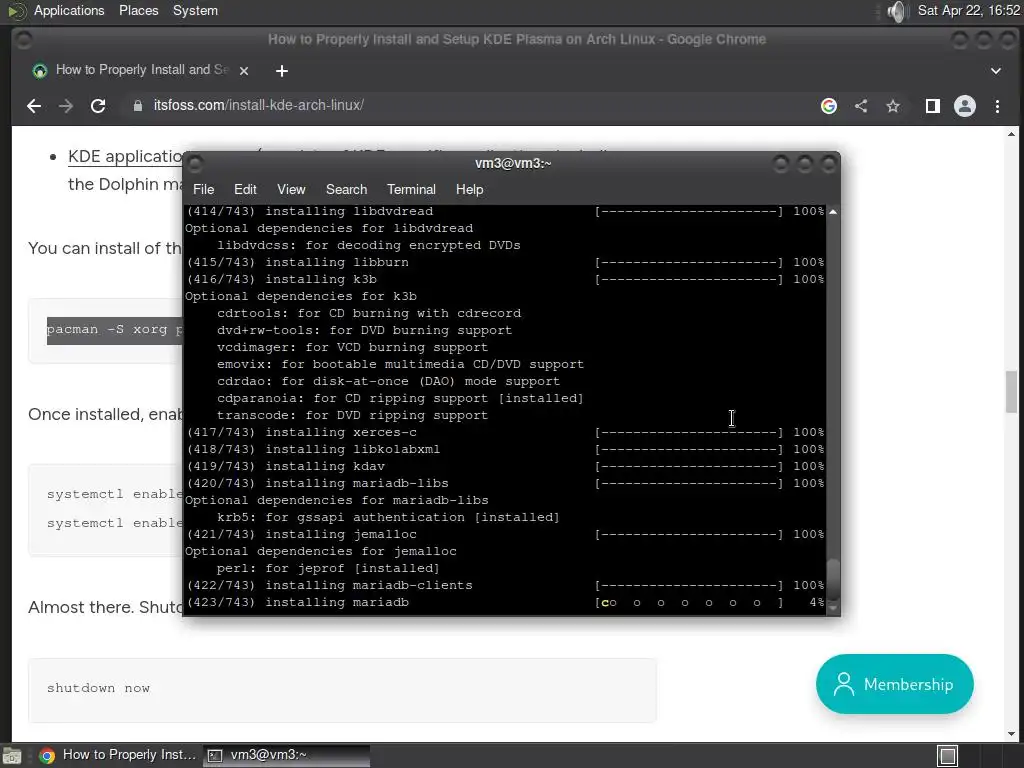The image size is (1024, 768).
Task: Expand the Chrome tab search chevron
Action: (995, 71)
